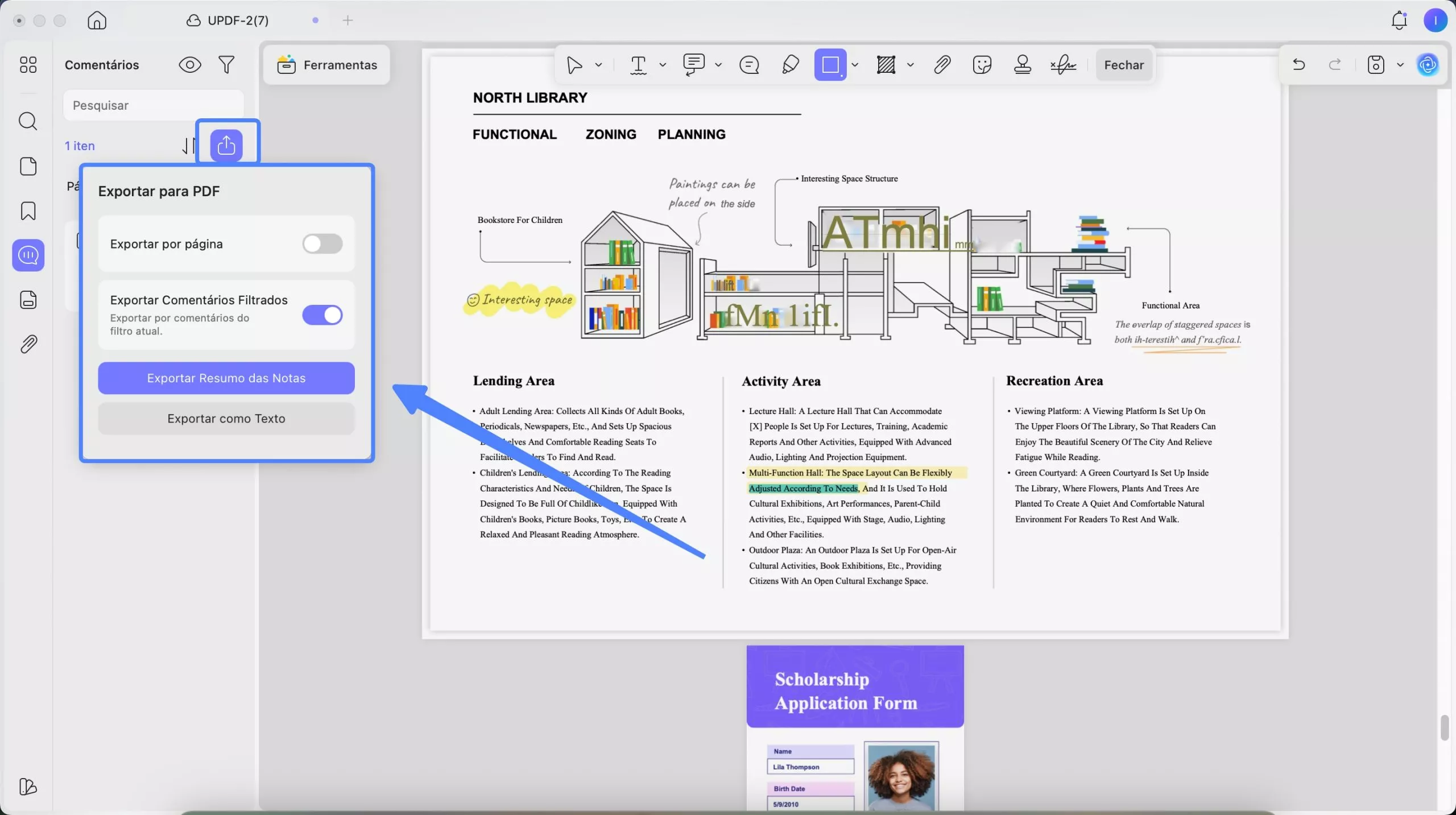Click the Scholarship Application Form page
The image size is (1456, 815).
pos(855,728)
